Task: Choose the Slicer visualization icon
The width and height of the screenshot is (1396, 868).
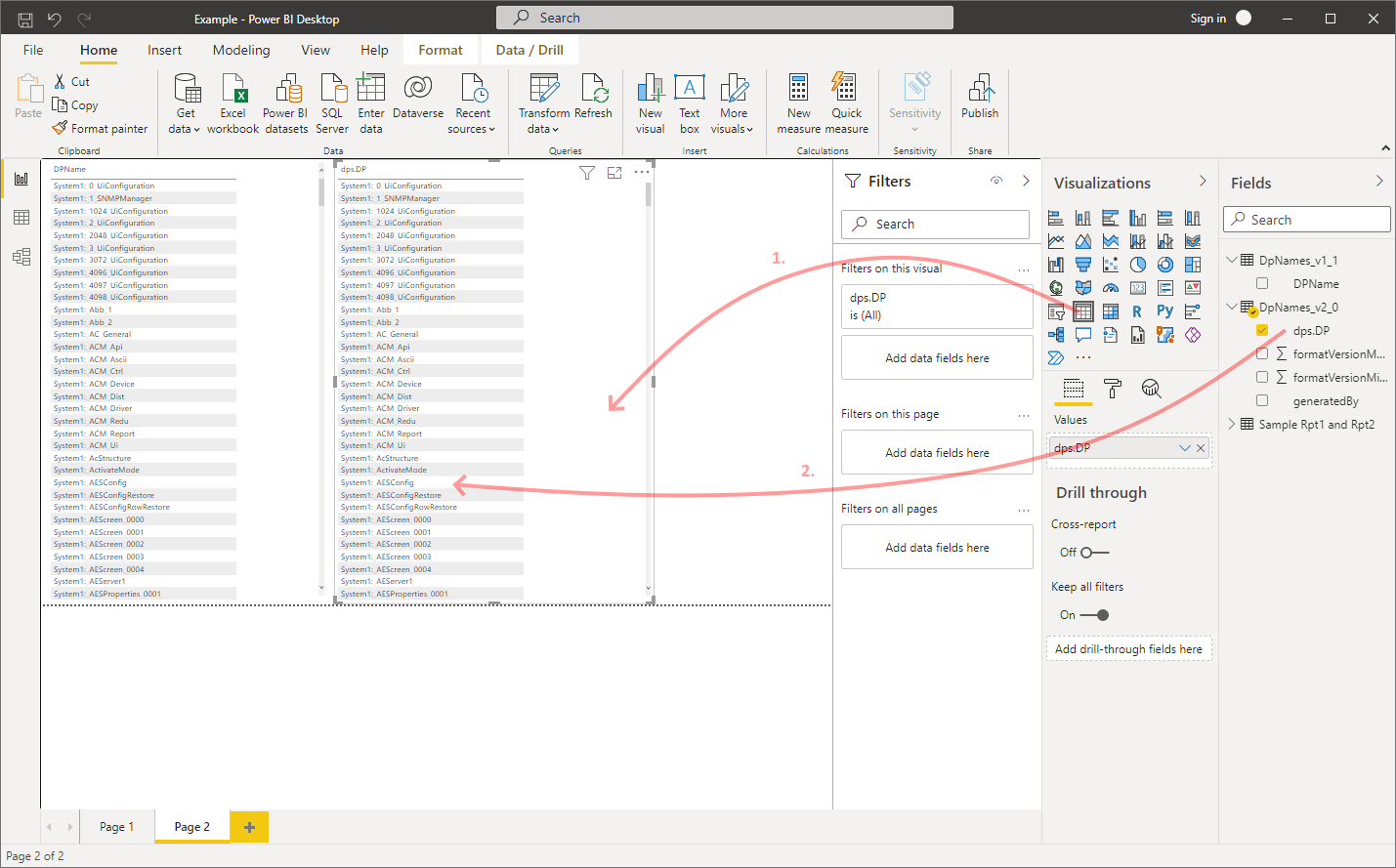Action: (1056, 311)
